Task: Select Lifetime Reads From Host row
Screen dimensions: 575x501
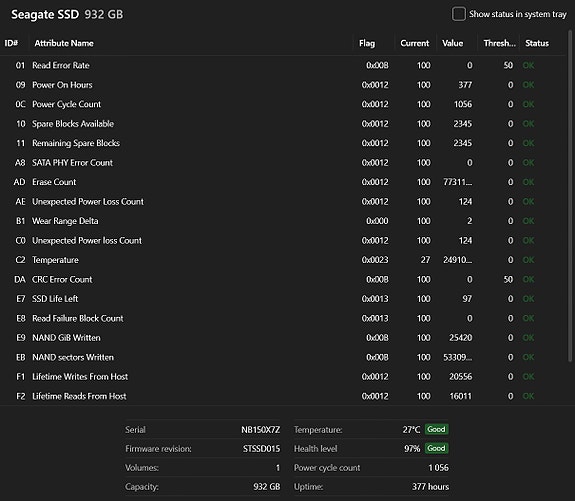Action: pyautogui.click(x=282, y=396)
